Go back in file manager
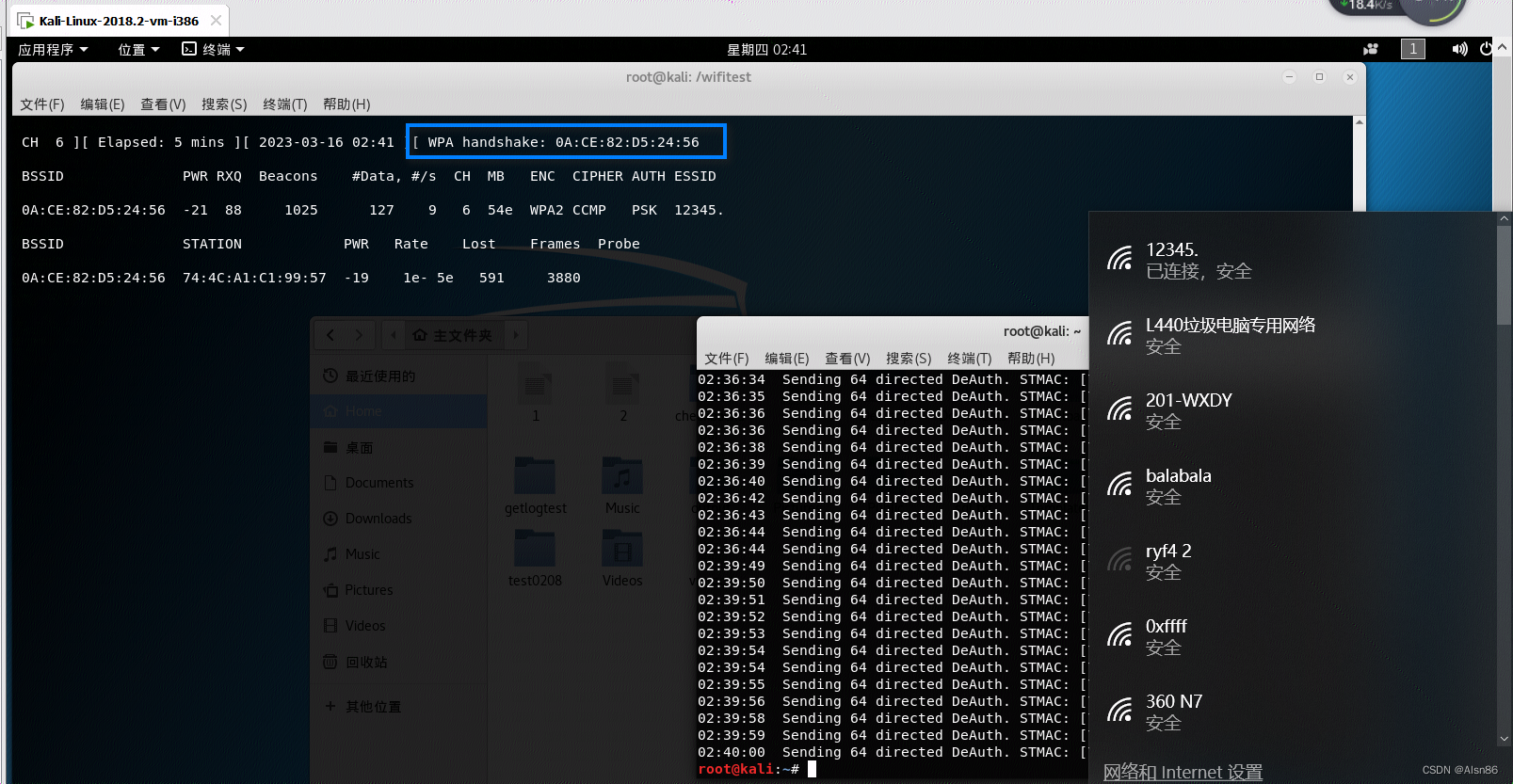 [330, 335]
